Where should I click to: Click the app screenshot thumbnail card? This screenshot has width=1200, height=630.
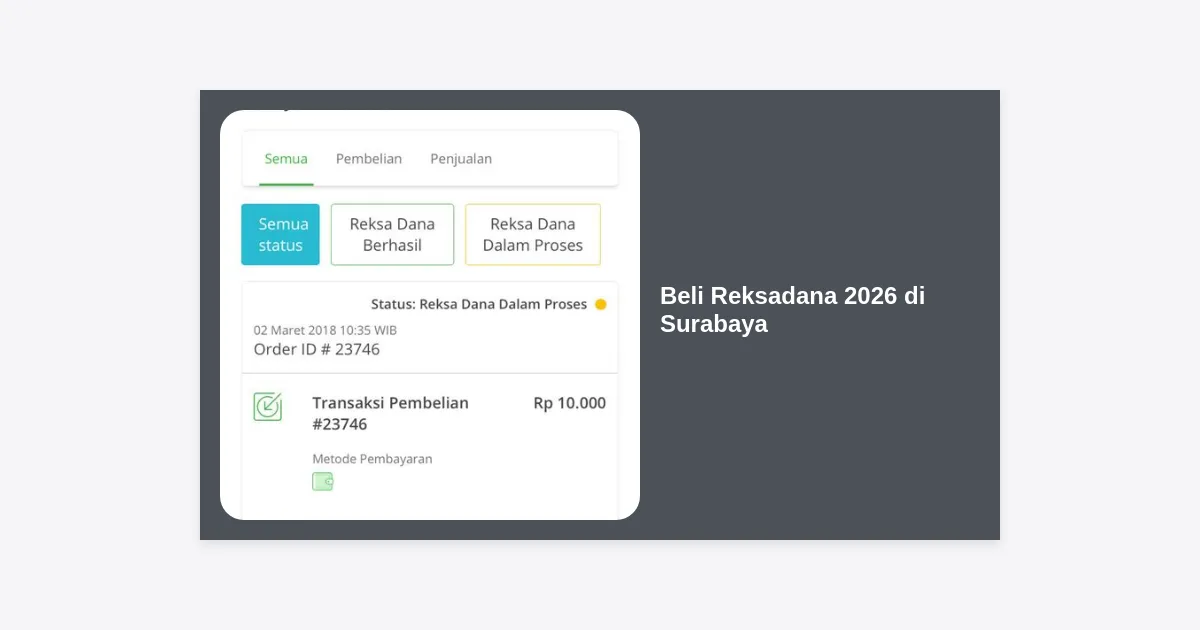click(430, 315)
